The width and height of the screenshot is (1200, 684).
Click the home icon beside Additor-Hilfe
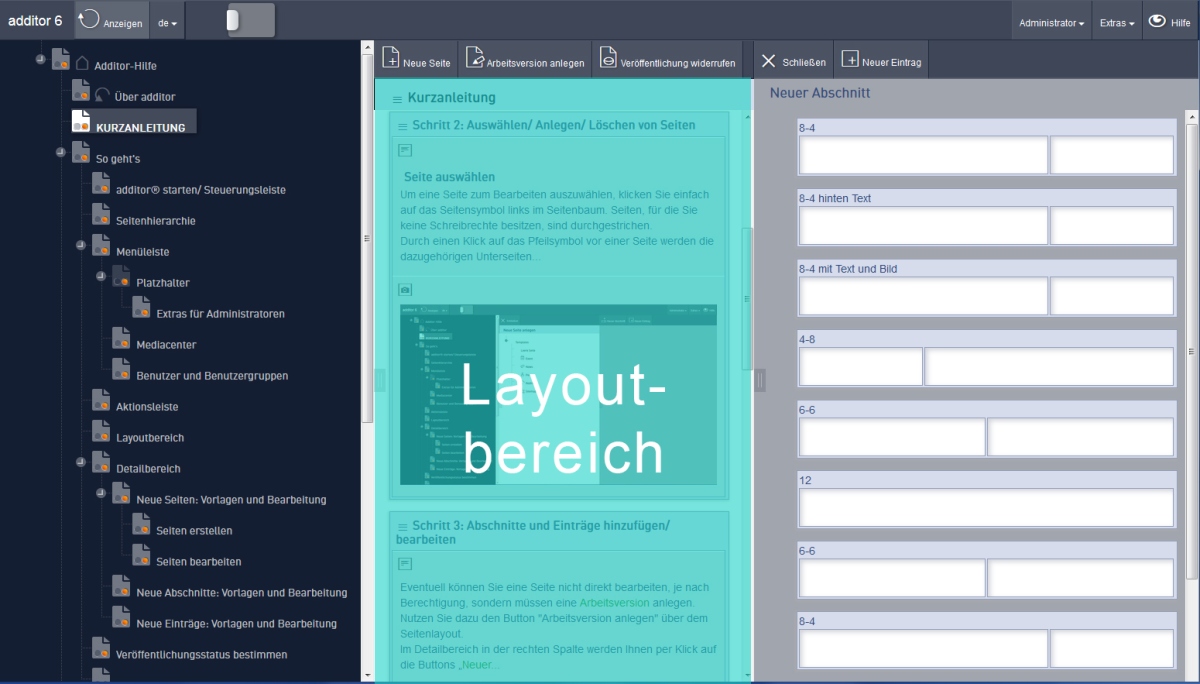pos(82,65)
